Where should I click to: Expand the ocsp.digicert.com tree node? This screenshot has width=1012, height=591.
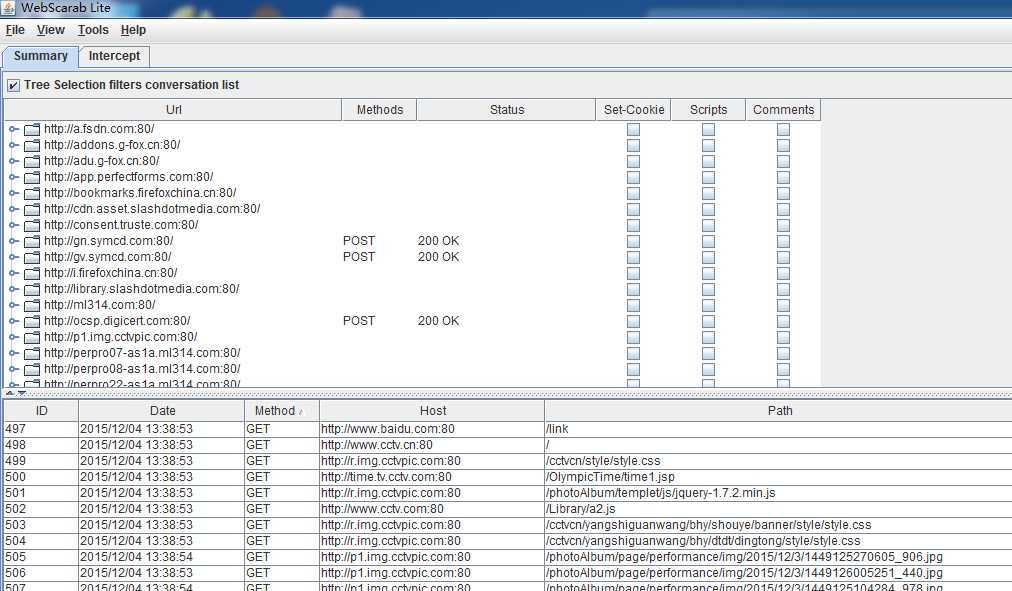[14, 321]
